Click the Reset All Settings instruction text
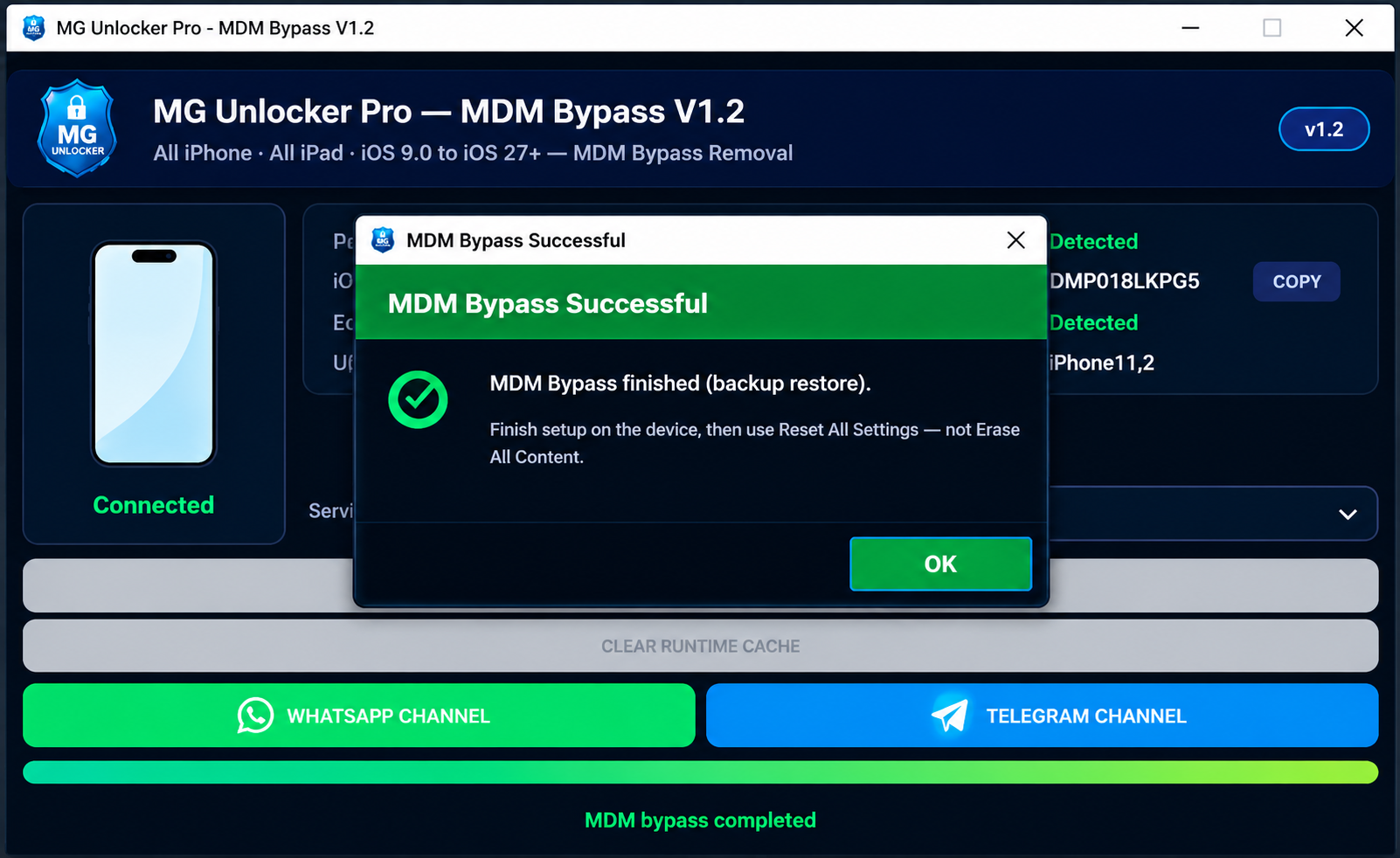 [755, 443]
